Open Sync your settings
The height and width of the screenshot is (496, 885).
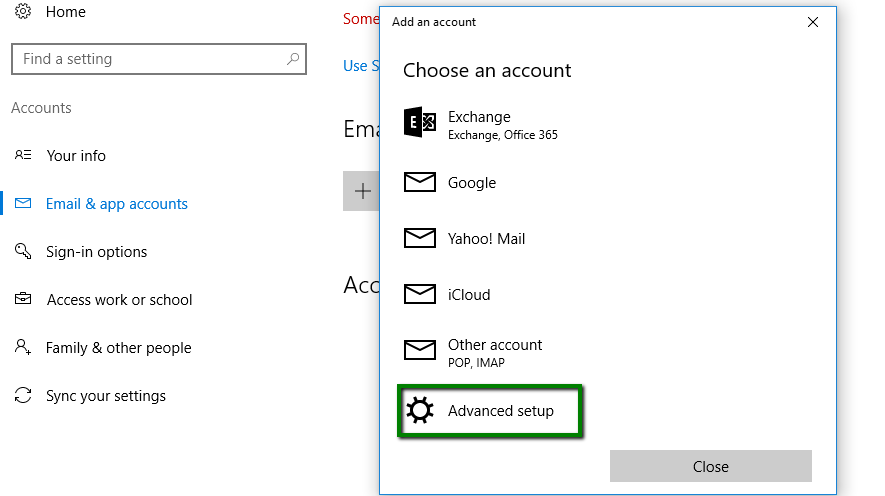point(106,396)
